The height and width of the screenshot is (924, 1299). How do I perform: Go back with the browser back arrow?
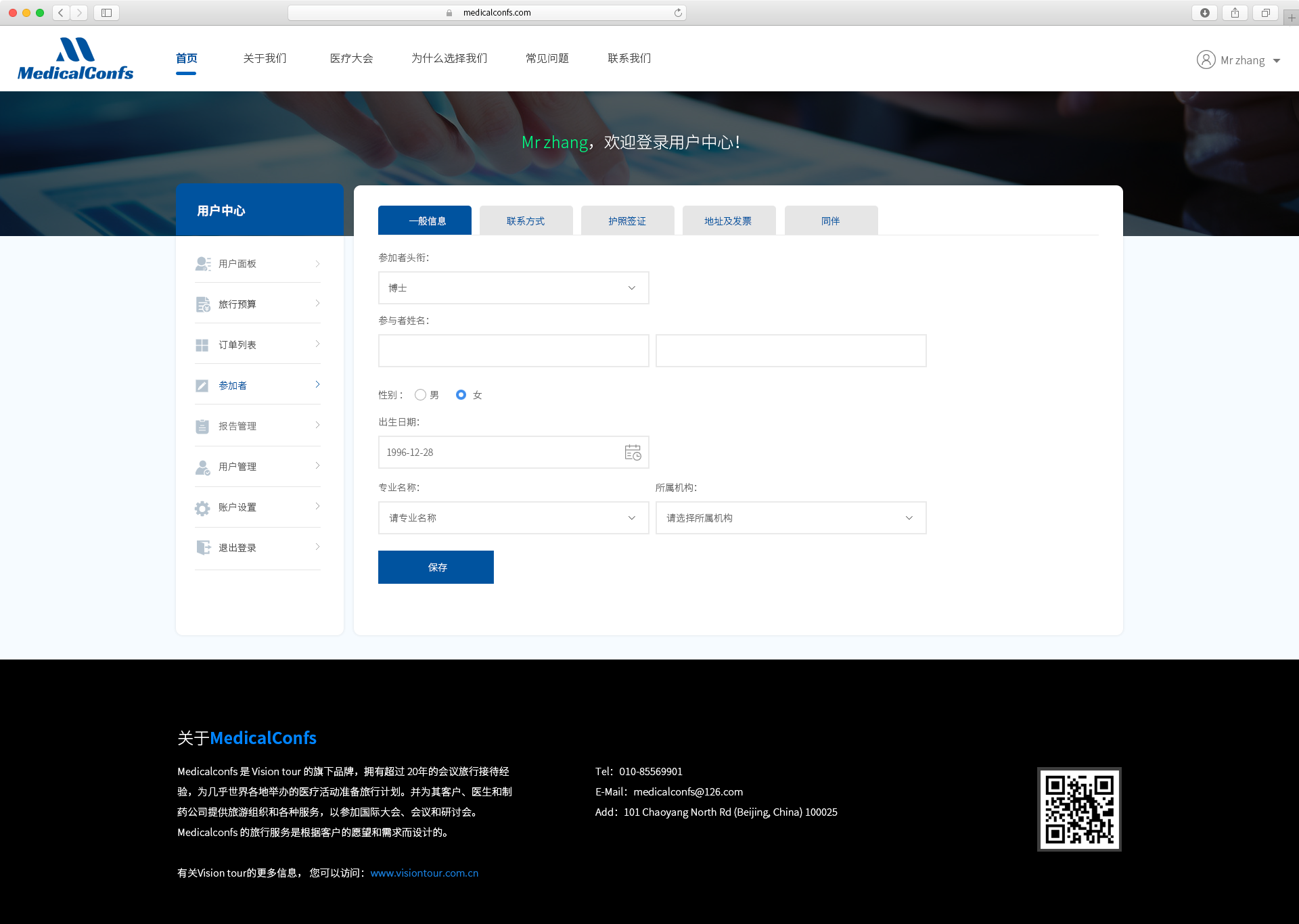61,12
